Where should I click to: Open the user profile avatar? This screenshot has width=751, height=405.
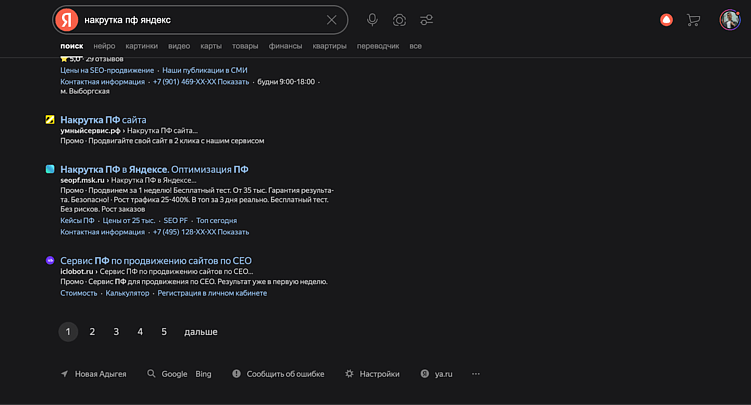point(729,20)
